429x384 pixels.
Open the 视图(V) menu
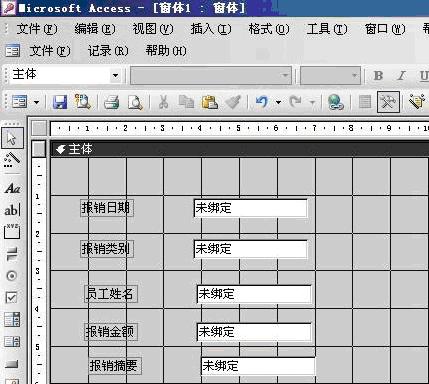153,29
